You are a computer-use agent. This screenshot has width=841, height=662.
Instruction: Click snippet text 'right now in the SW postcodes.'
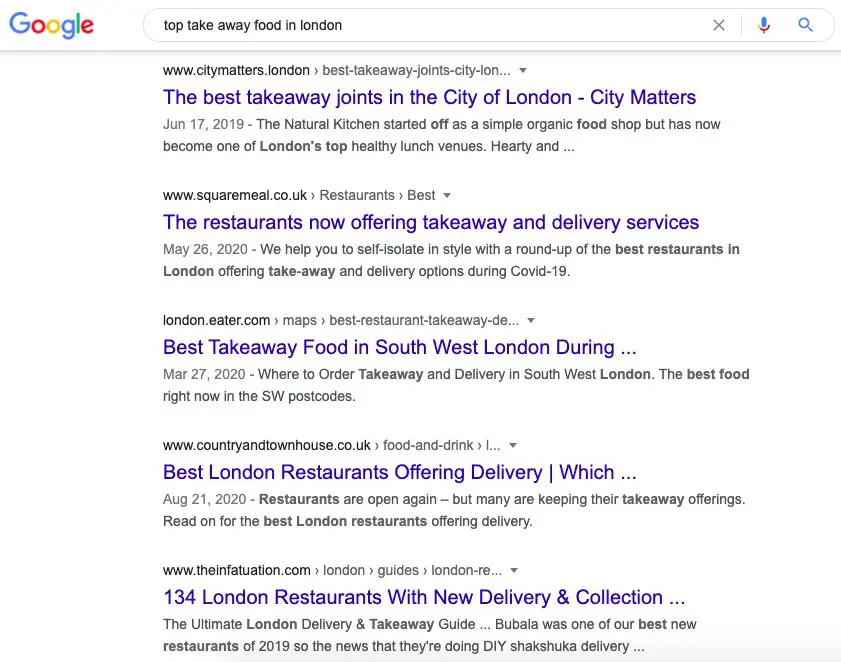(259, 396)
